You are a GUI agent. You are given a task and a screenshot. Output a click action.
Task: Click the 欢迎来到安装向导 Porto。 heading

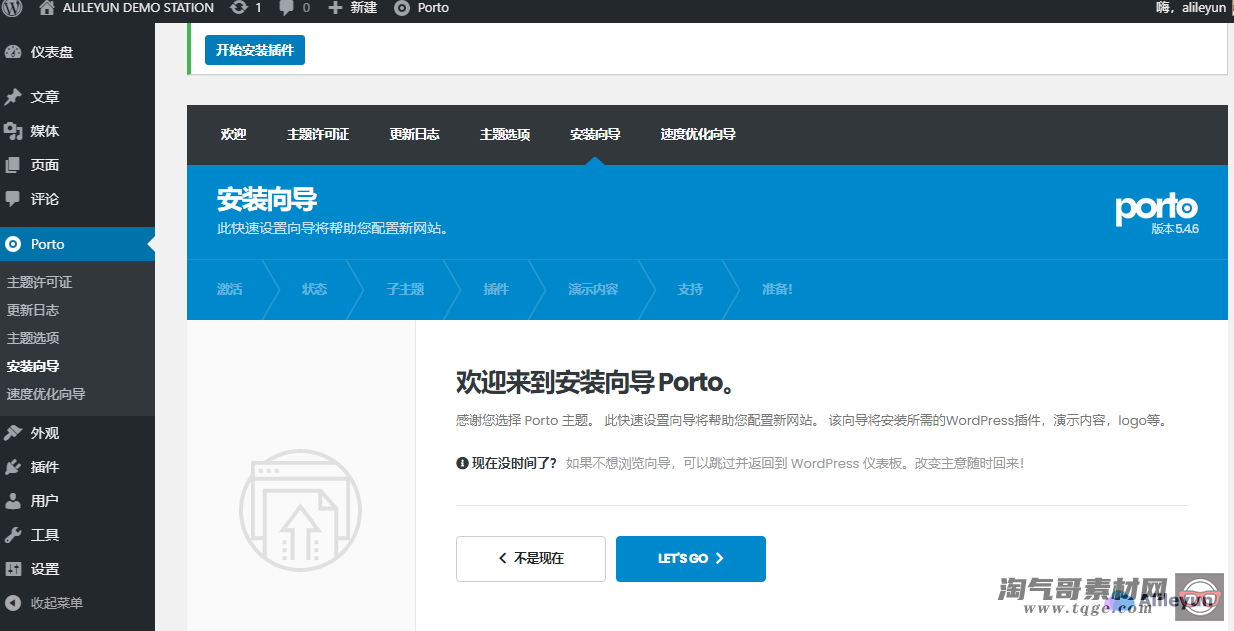point(597,383)
